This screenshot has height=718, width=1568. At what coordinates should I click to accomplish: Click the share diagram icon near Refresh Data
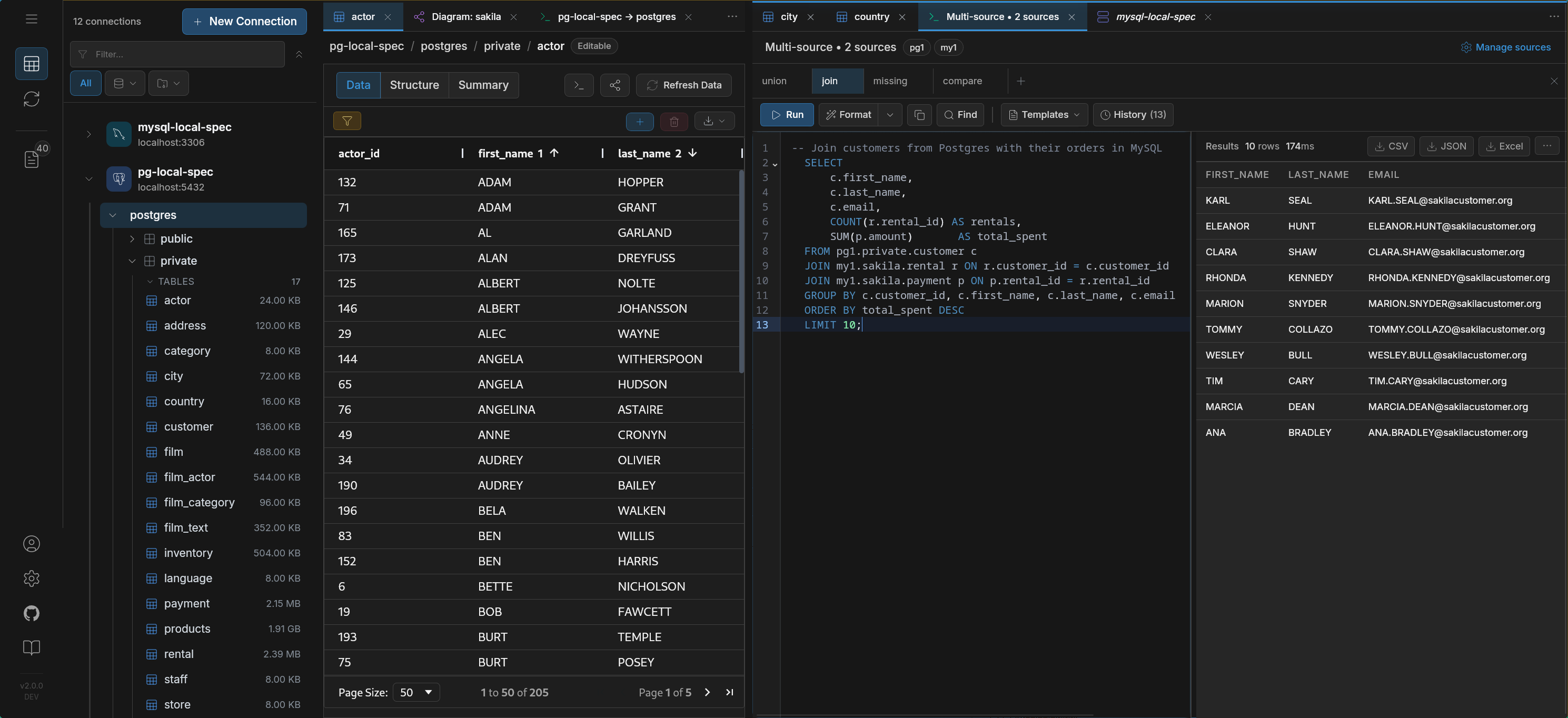coord(615,85)
